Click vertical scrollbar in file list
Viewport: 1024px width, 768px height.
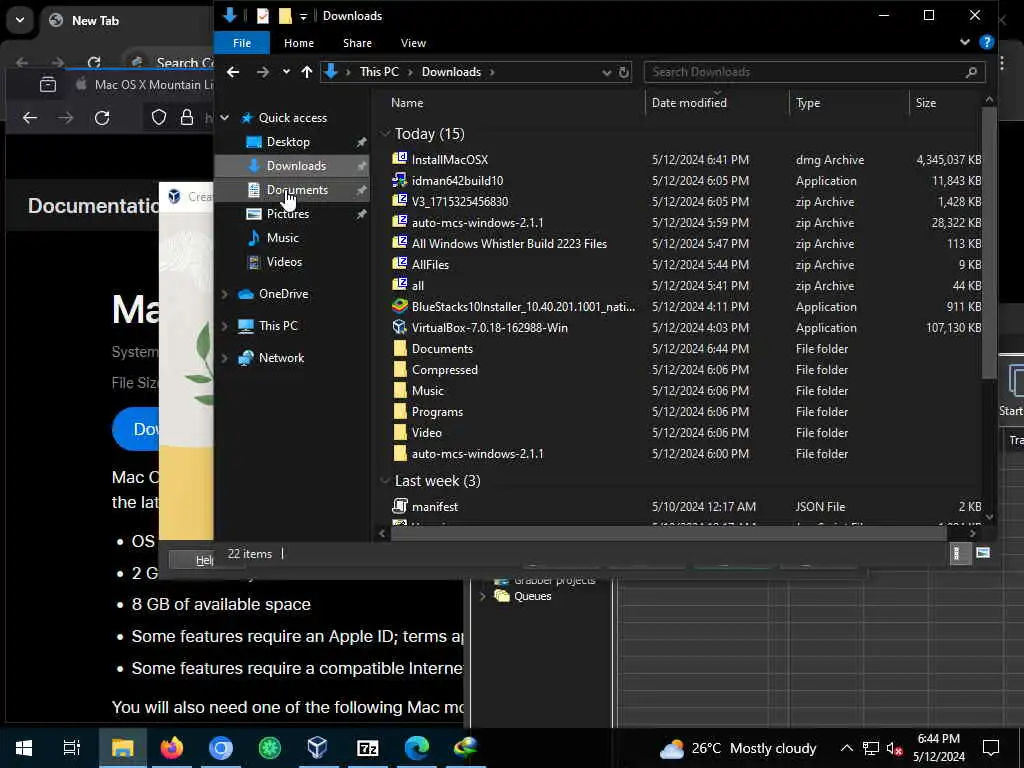click(989, 242)
